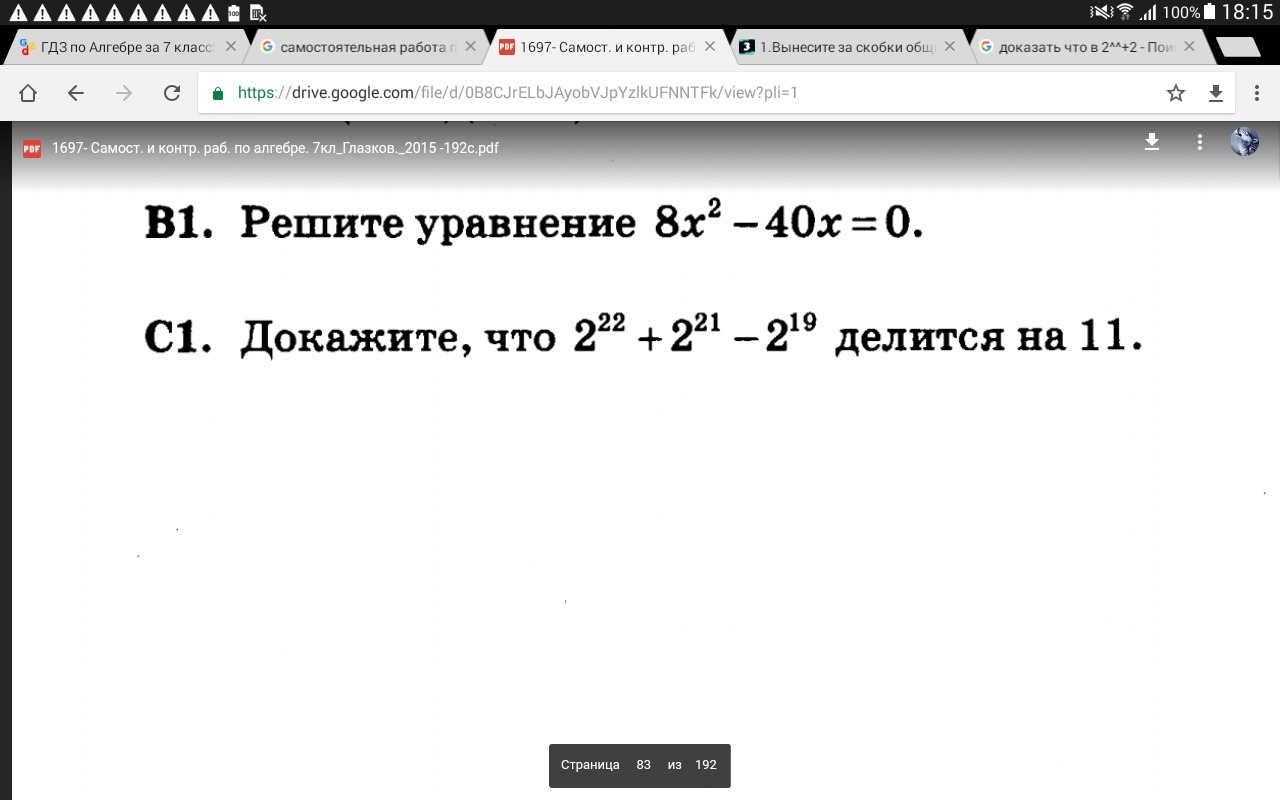The height and width of the screenshot is (800, 1280).
Task: Close the ГДЗ по Алгебре tab
Action: (x=231, y=46)
